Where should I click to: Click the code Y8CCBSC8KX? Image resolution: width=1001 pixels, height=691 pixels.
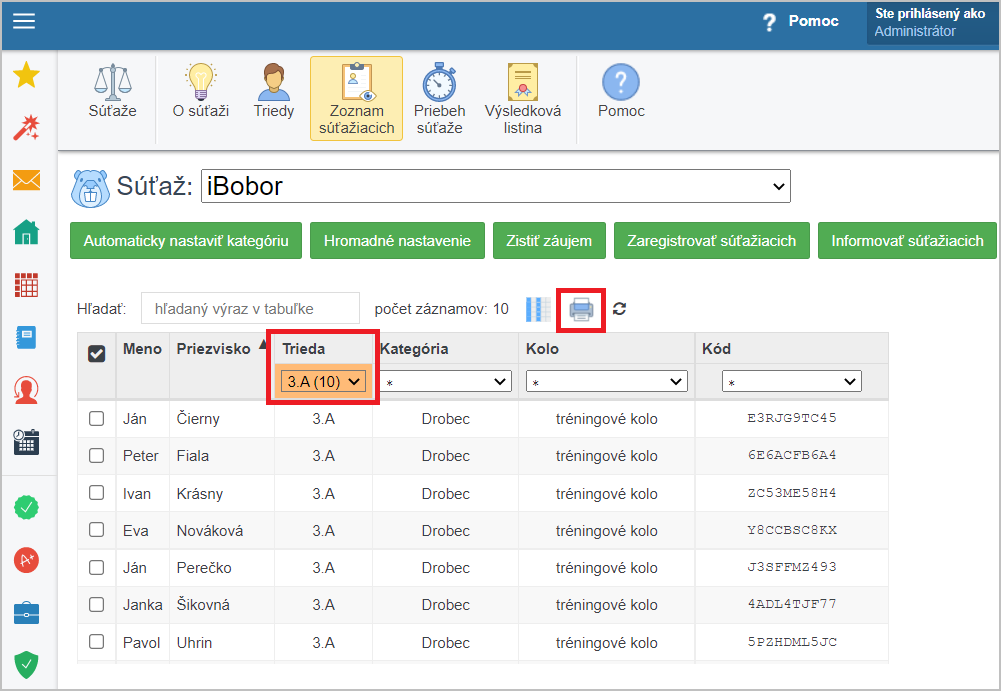click(792, 530)
